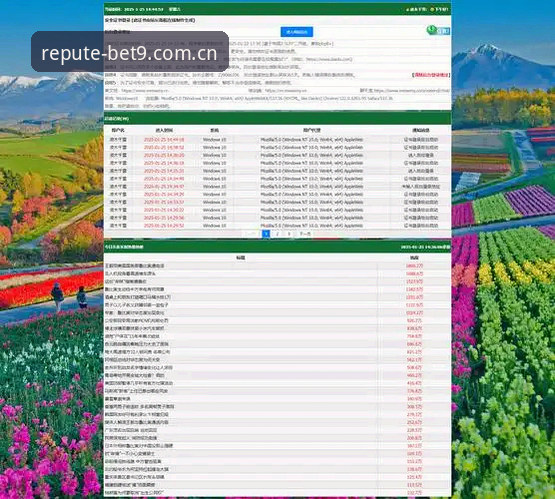This screenshot has height=499, width=555.
Task: Open the last visible headline in the news list
Action: coord(134,492)
